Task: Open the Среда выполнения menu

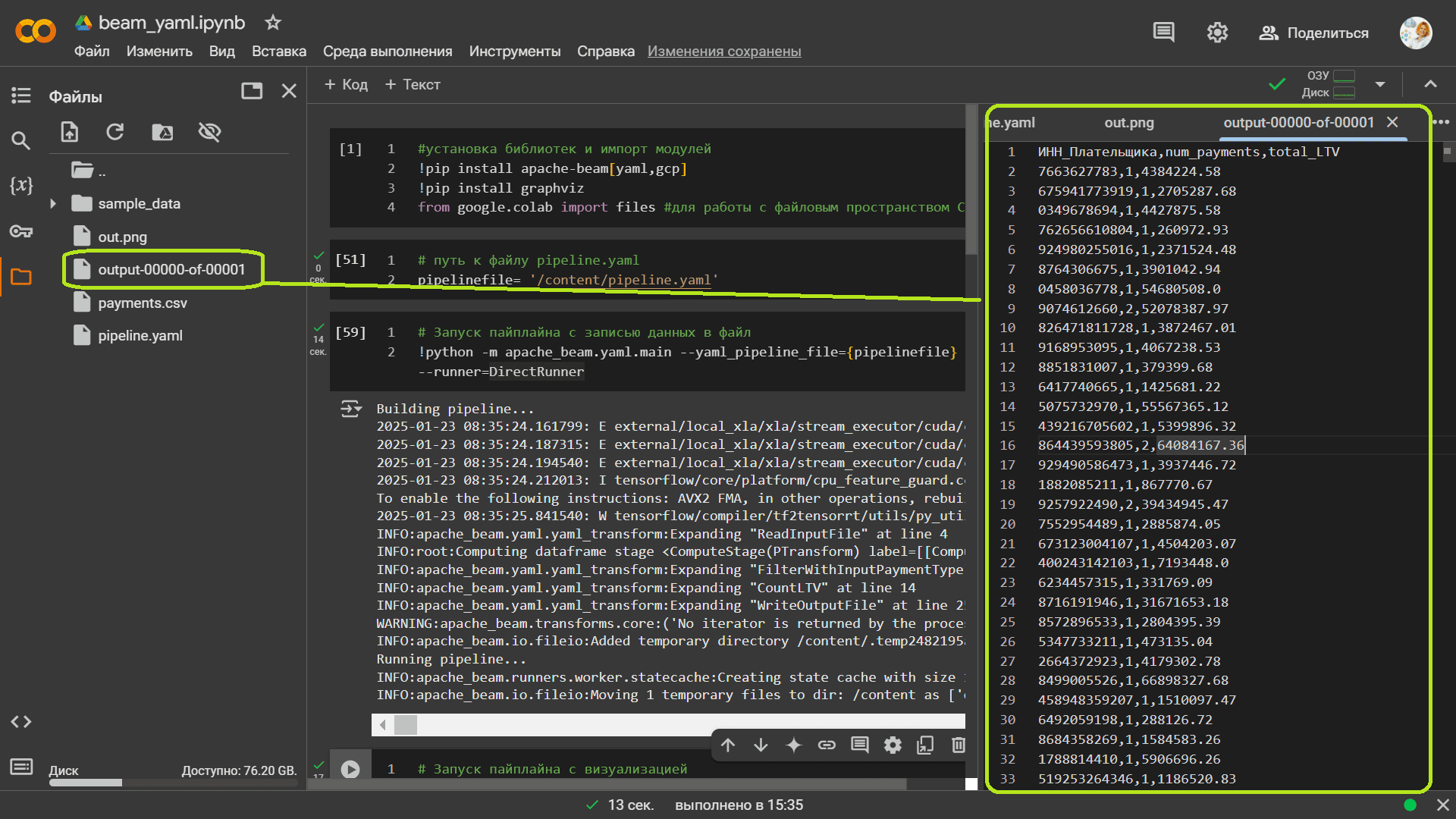Action: click(x=387, y=51)
